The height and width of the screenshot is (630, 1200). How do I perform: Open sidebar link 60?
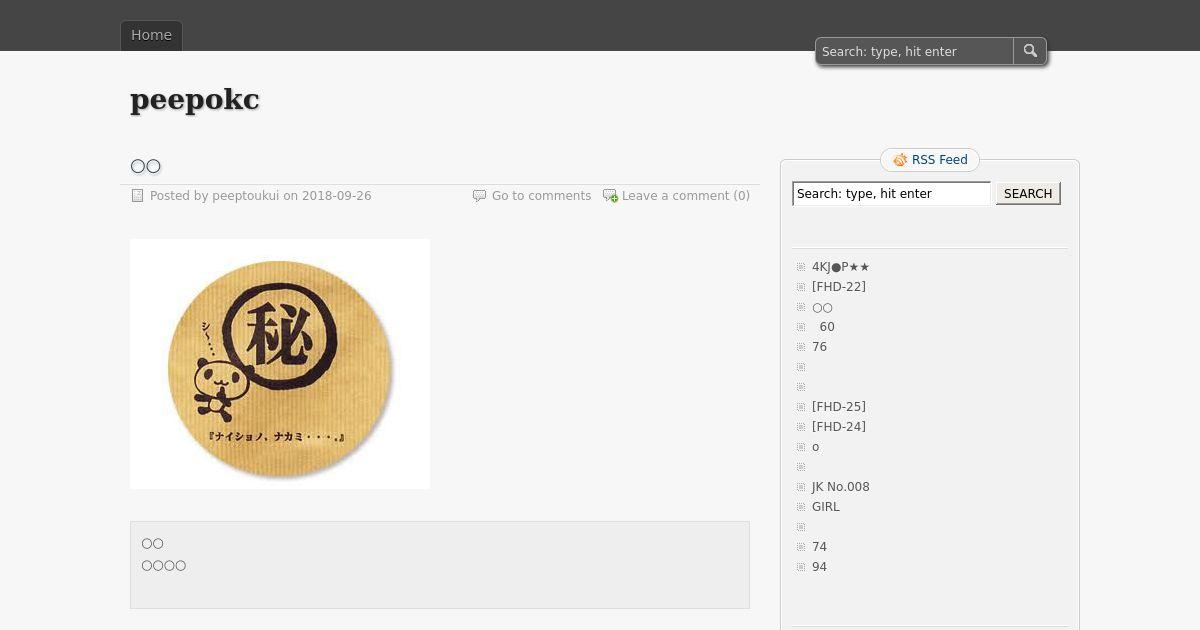[x=827, y=327]
